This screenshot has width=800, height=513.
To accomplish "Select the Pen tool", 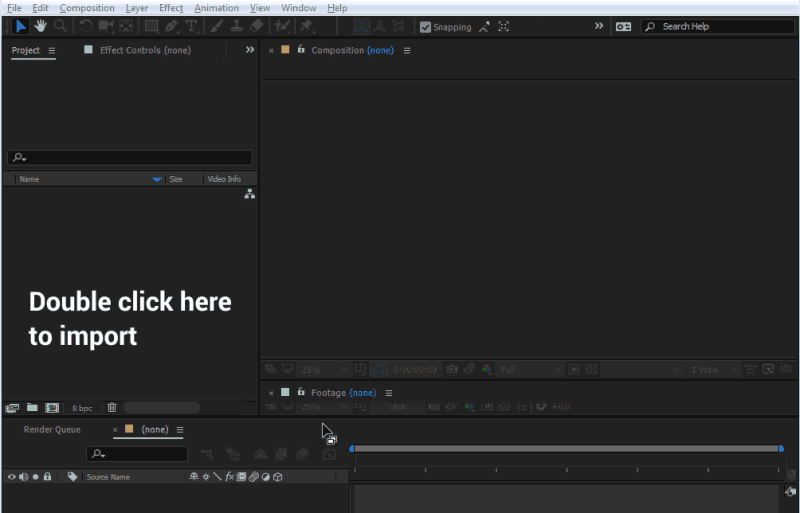I will [x=171, y=26].
